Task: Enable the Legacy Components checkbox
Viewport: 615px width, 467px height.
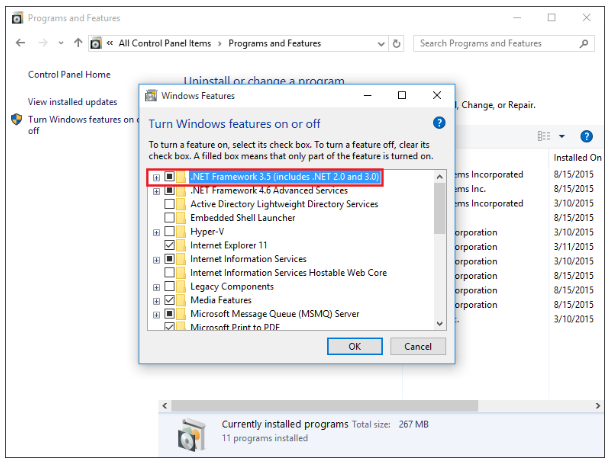Action: pos(169,286)
